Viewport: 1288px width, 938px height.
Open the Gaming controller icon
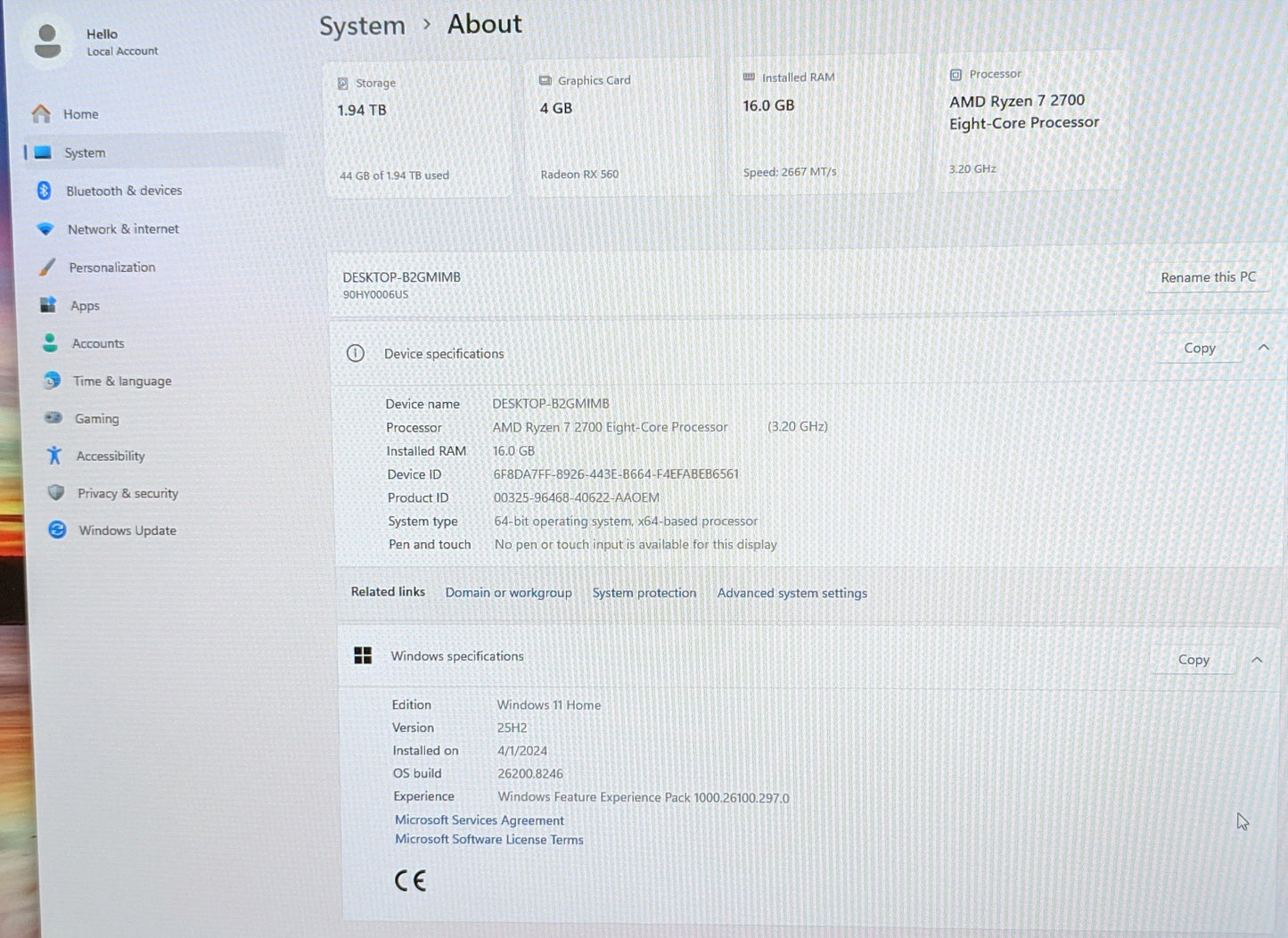[53, 417]
